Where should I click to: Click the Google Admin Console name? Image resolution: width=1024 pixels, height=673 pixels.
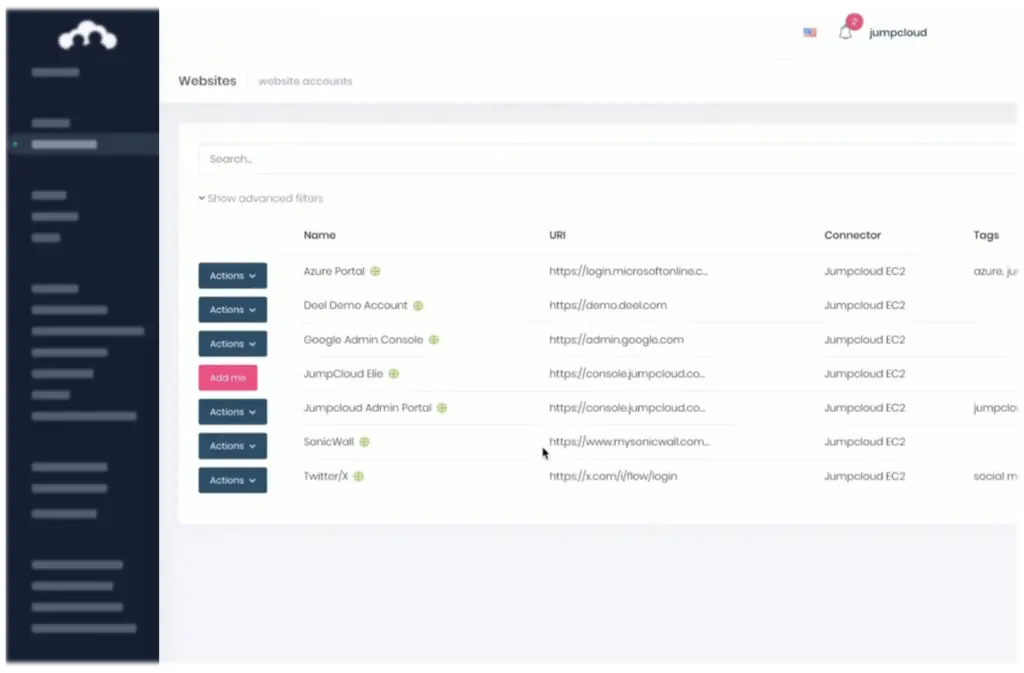tap(363, 339)
